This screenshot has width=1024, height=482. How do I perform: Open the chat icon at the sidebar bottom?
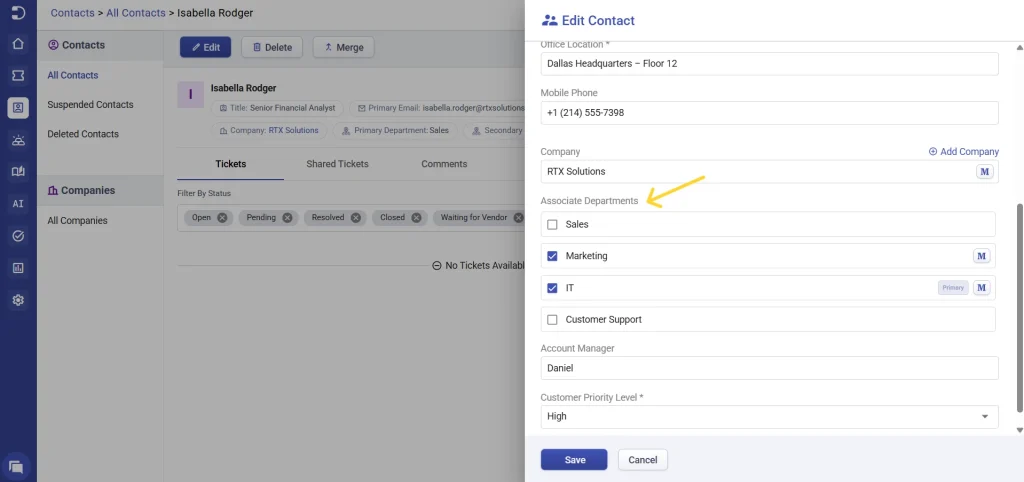point(16,466)
